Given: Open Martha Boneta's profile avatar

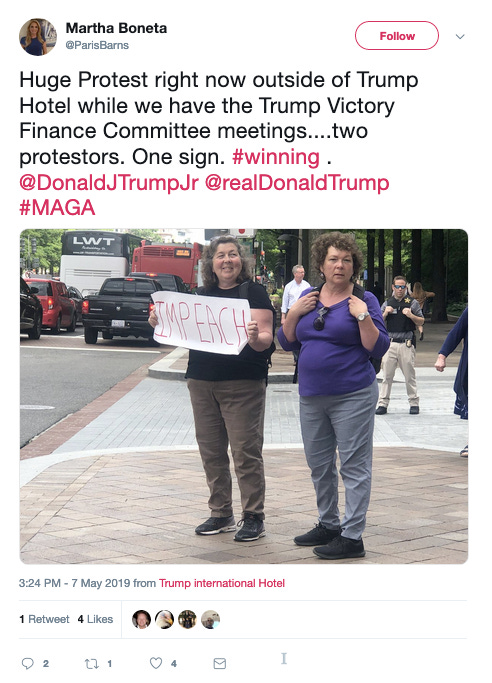Looking at the screenshot, I should point(38,37).
